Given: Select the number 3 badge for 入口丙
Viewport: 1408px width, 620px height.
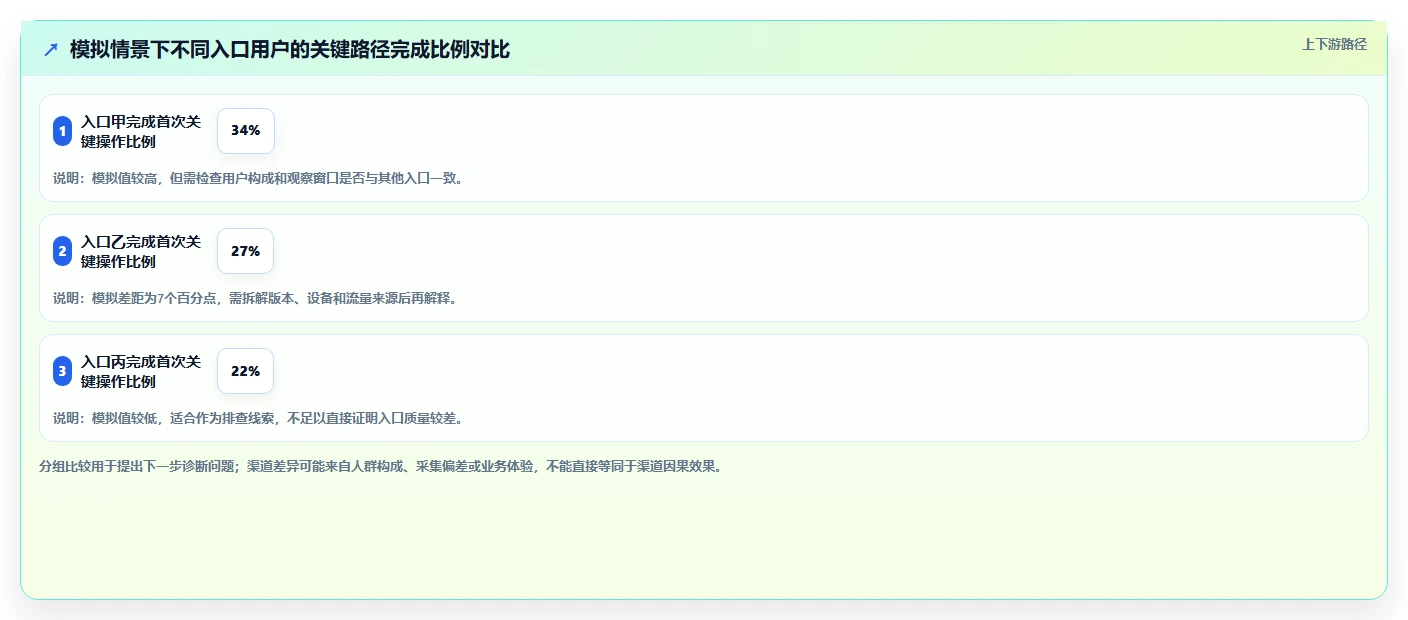Looking at the screenshot, I should 62,371.
